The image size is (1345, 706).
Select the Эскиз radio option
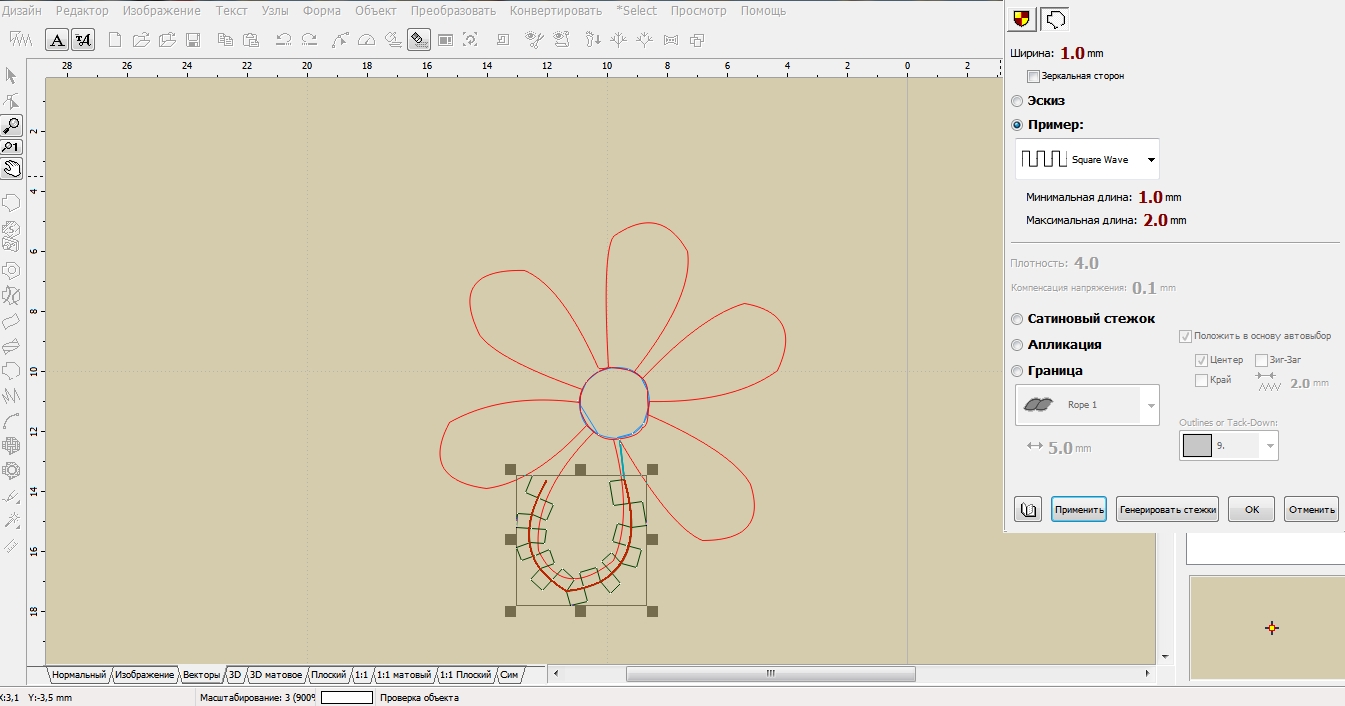[x=1018, y=101]
